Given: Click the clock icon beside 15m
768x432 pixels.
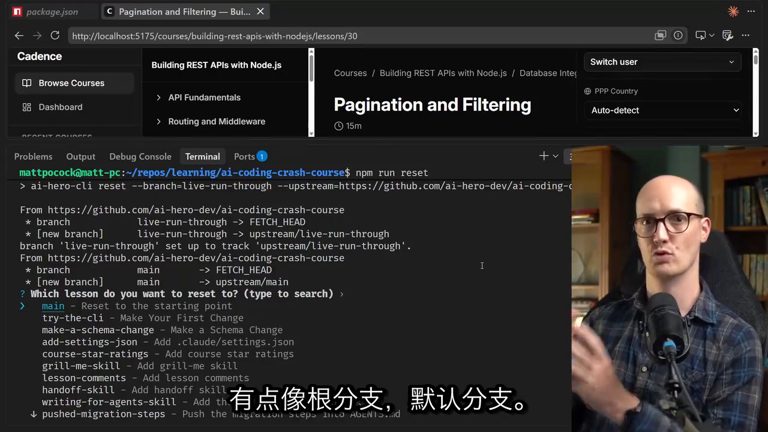Looking at the screenshot, I should coord(338,126).
